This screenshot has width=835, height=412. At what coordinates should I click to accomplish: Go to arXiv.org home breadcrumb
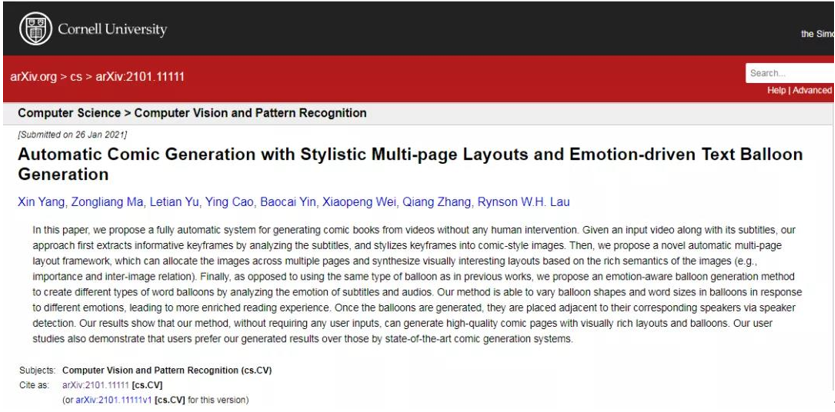click(33, 77)
